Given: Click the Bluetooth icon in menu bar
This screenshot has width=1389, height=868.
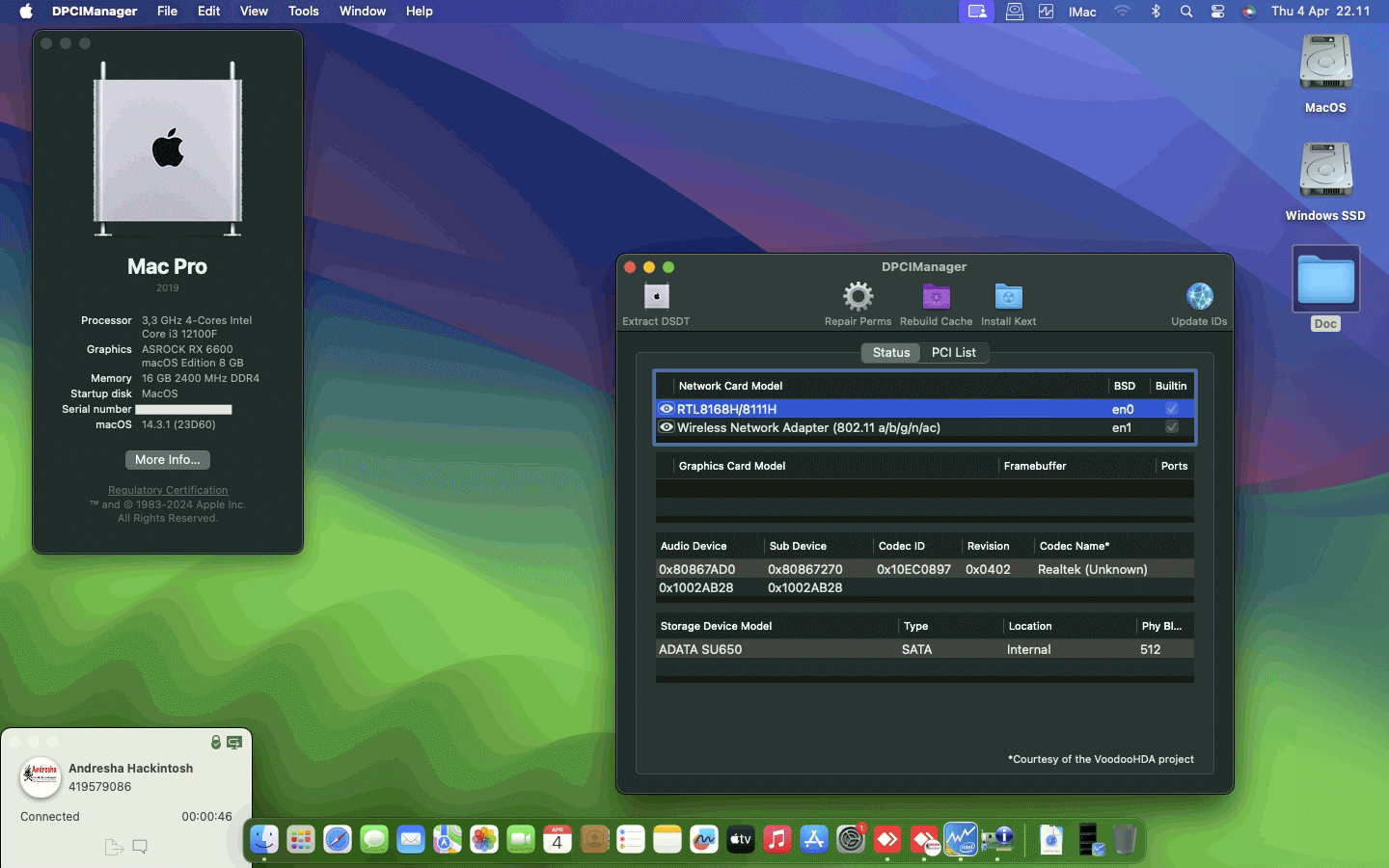Looking at the screenshot, I should 1155,12.
